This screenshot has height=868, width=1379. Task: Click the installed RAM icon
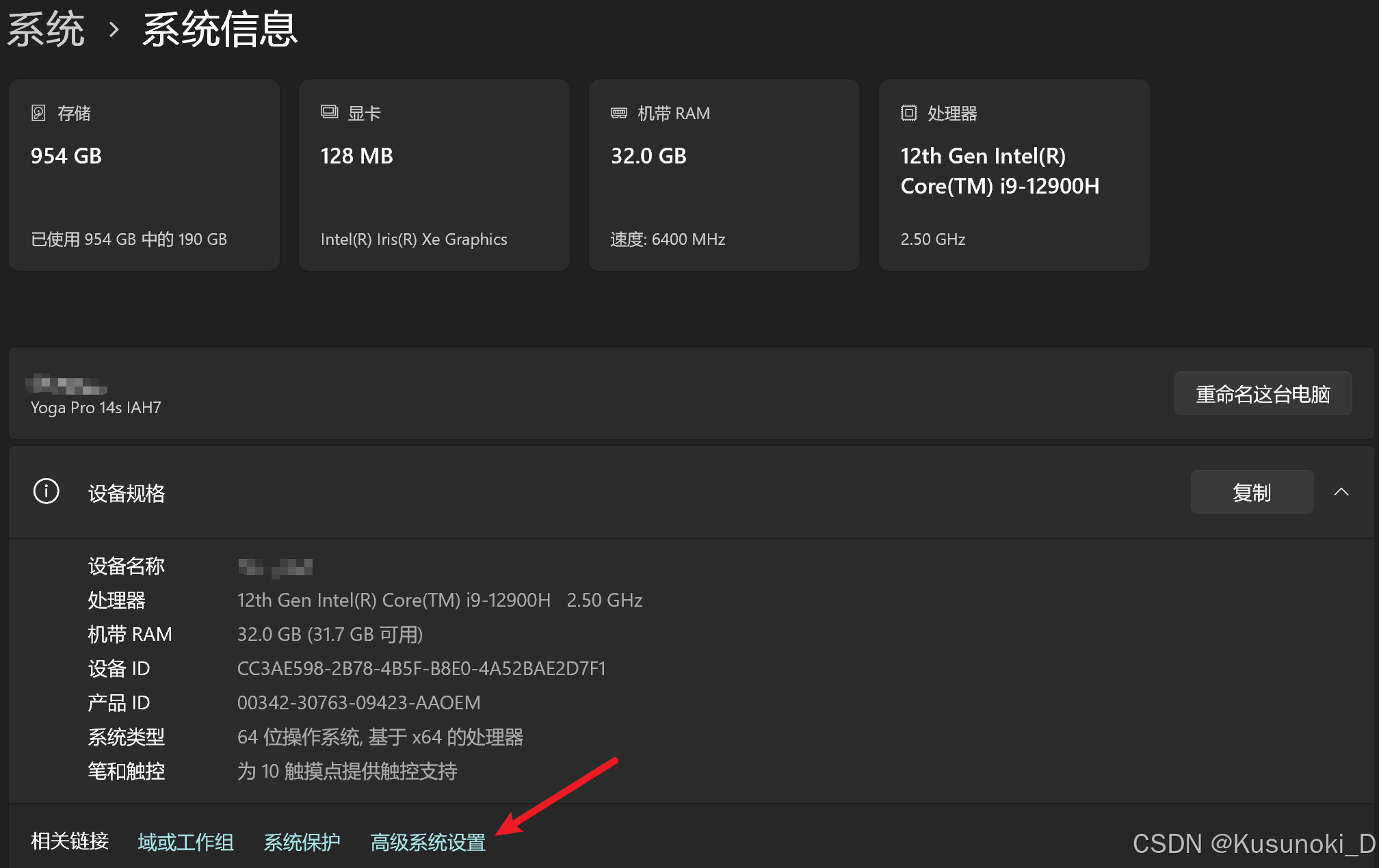point(618,113)
